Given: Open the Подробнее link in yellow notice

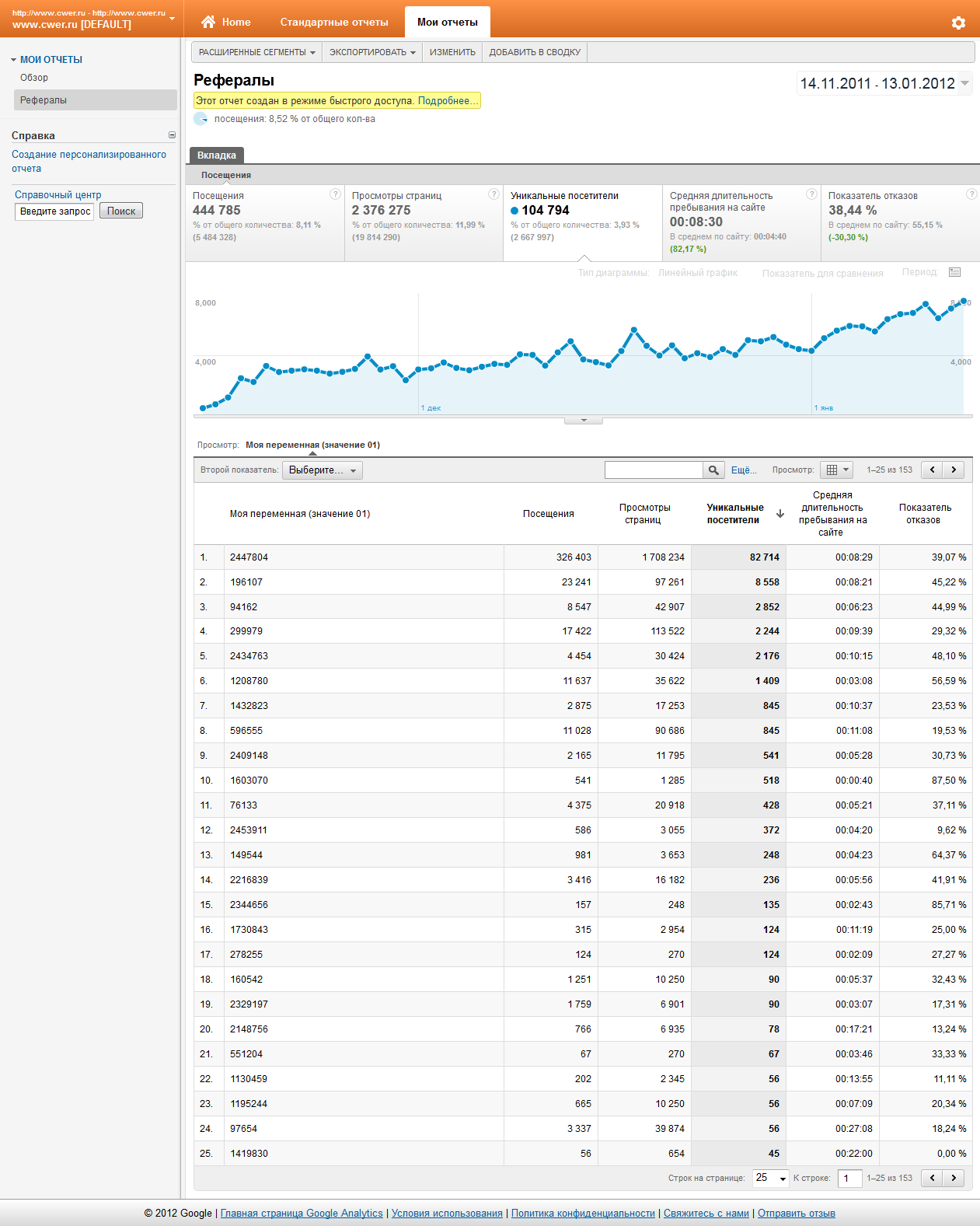Looking at the screenshot, I should coord(446,101).
